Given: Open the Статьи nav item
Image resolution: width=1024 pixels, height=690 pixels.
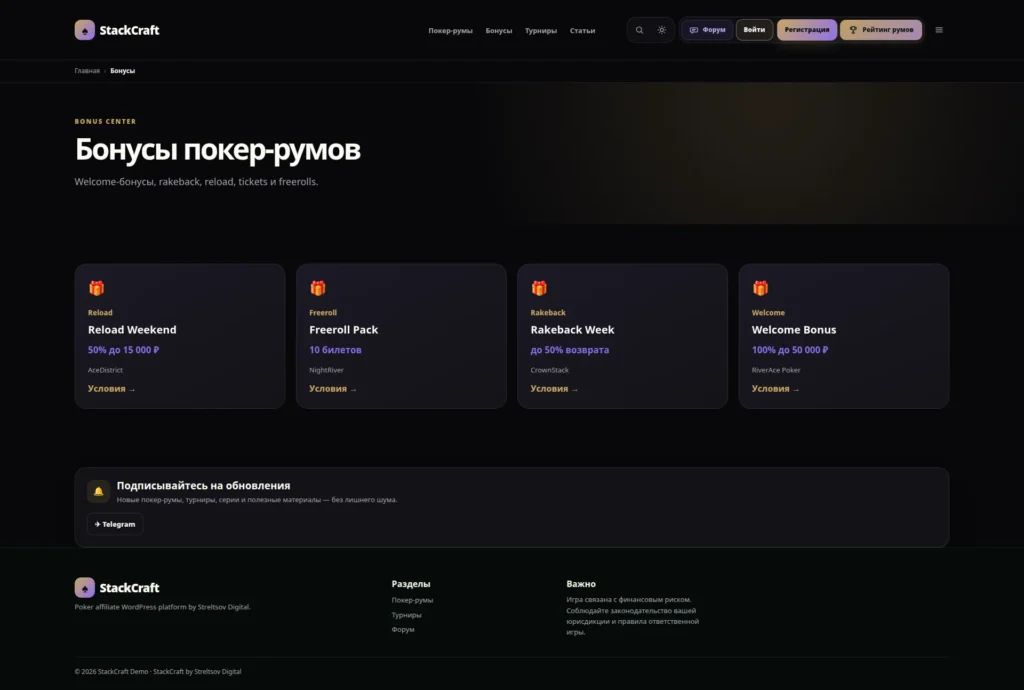Looking at the screenshot, I should pos(583,31).
